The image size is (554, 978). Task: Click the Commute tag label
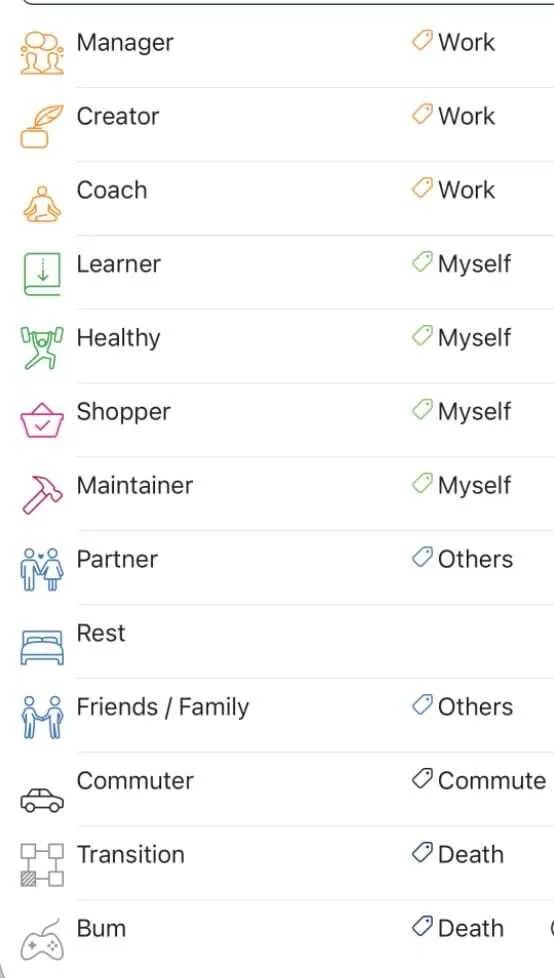(x=492, y=780)
